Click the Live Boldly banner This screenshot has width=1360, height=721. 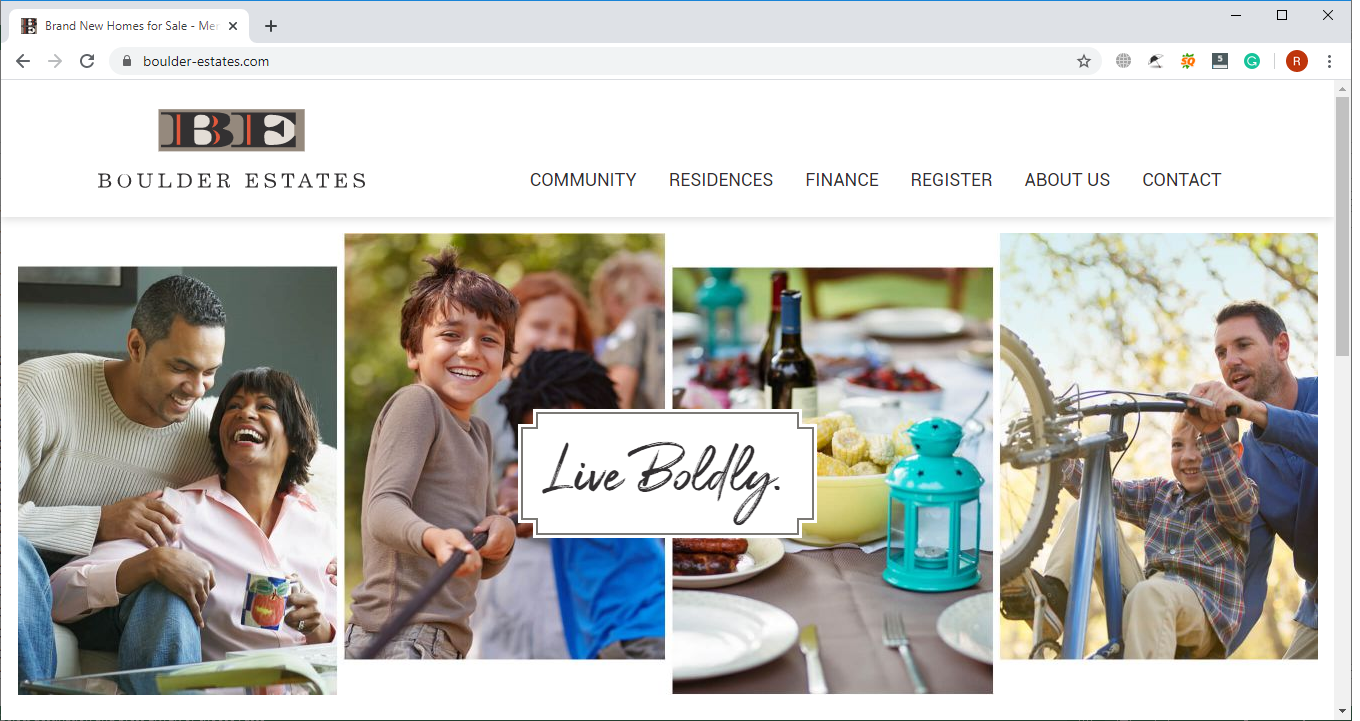668,473
